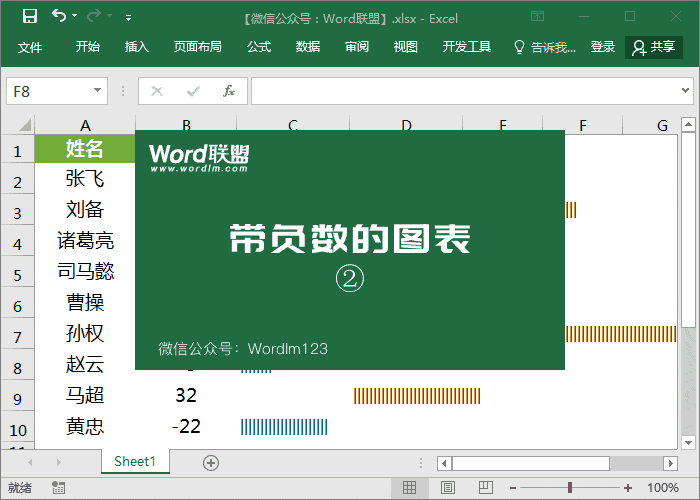
Task: Select the Sheet1 worksheet tab
Action: (135, 461)
